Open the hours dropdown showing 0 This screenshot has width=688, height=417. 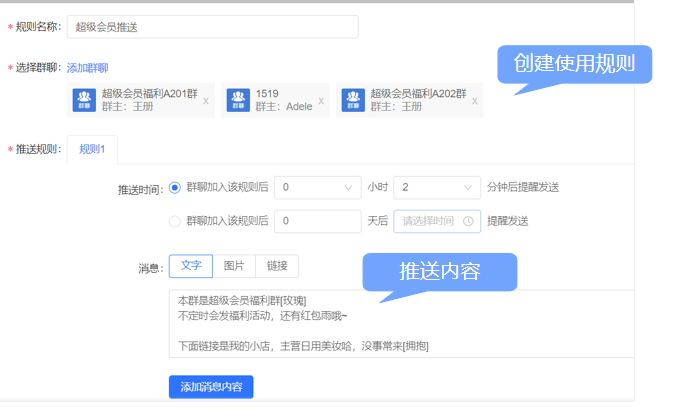tap(317, 187)
